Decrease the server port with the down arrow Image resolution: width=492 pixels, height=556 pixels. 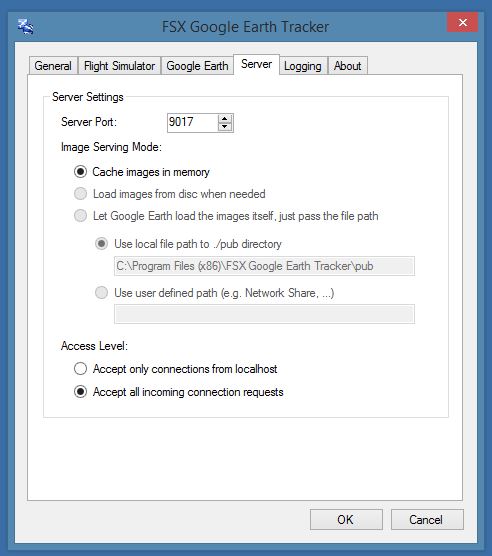pos(225,127)
